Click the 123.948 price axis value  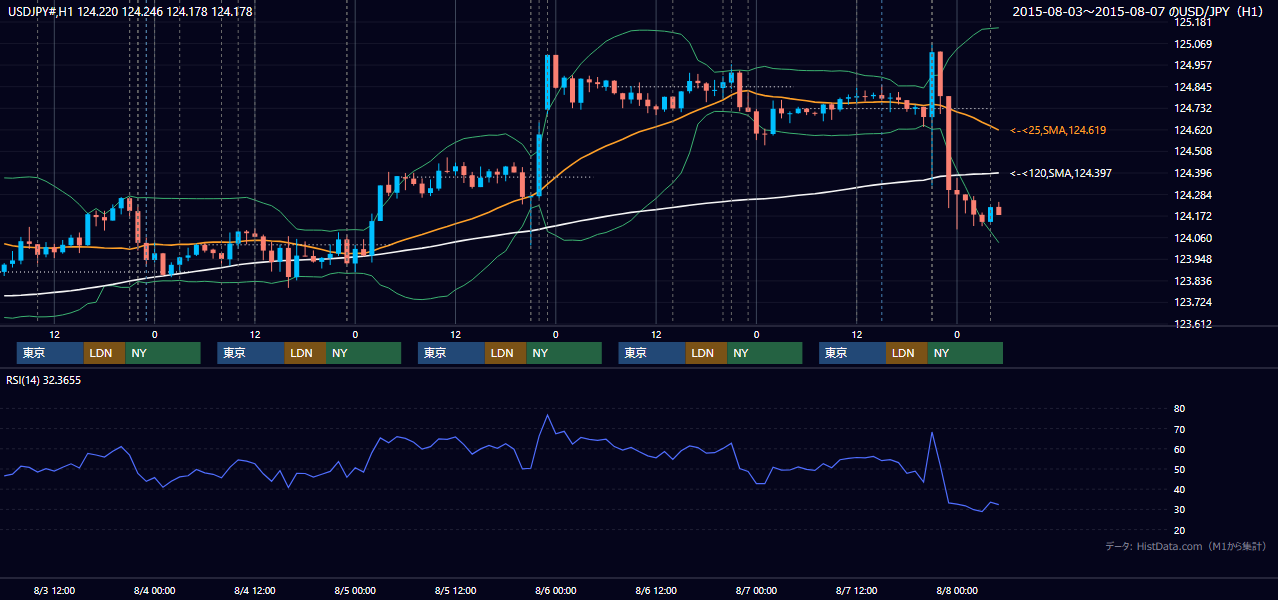pos(1193,259)
